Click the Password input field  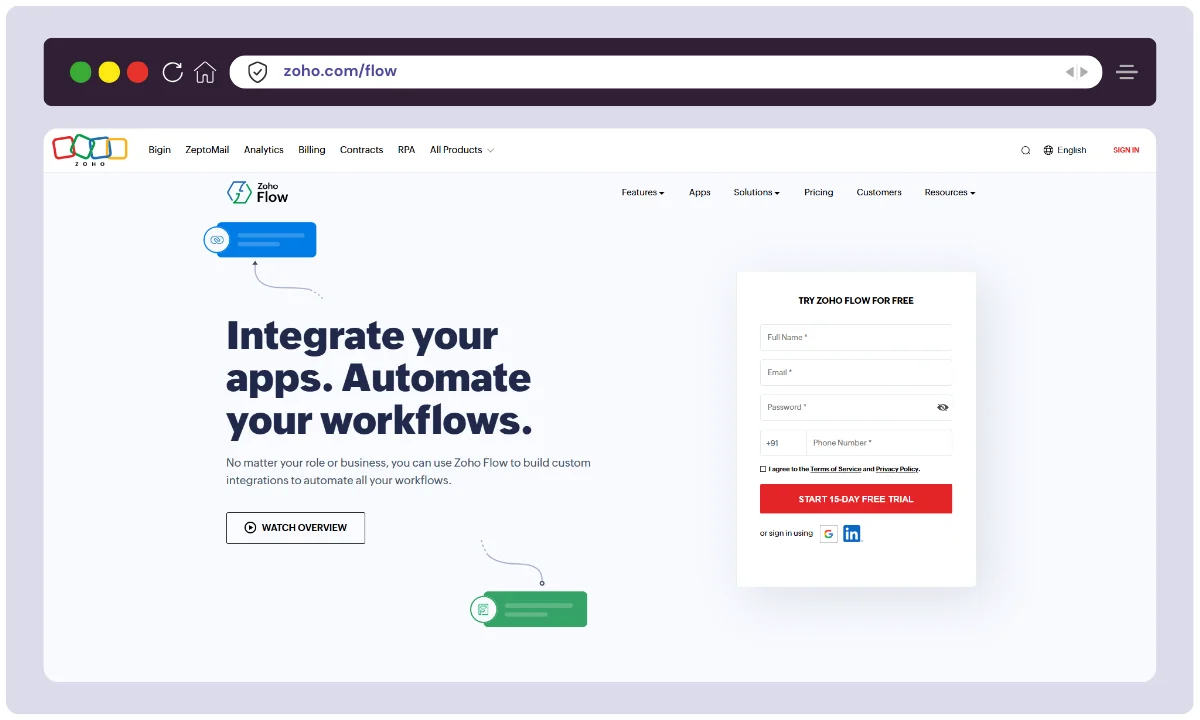click(x=856, y=407)
